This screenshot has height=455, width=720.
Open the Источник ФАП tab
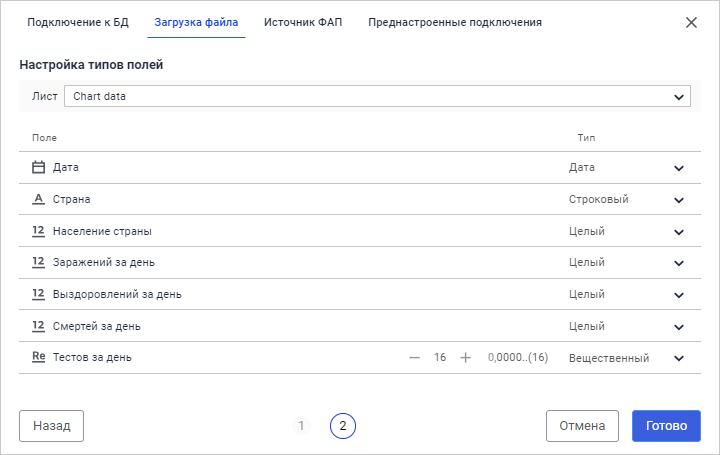(x=303, y=22)
